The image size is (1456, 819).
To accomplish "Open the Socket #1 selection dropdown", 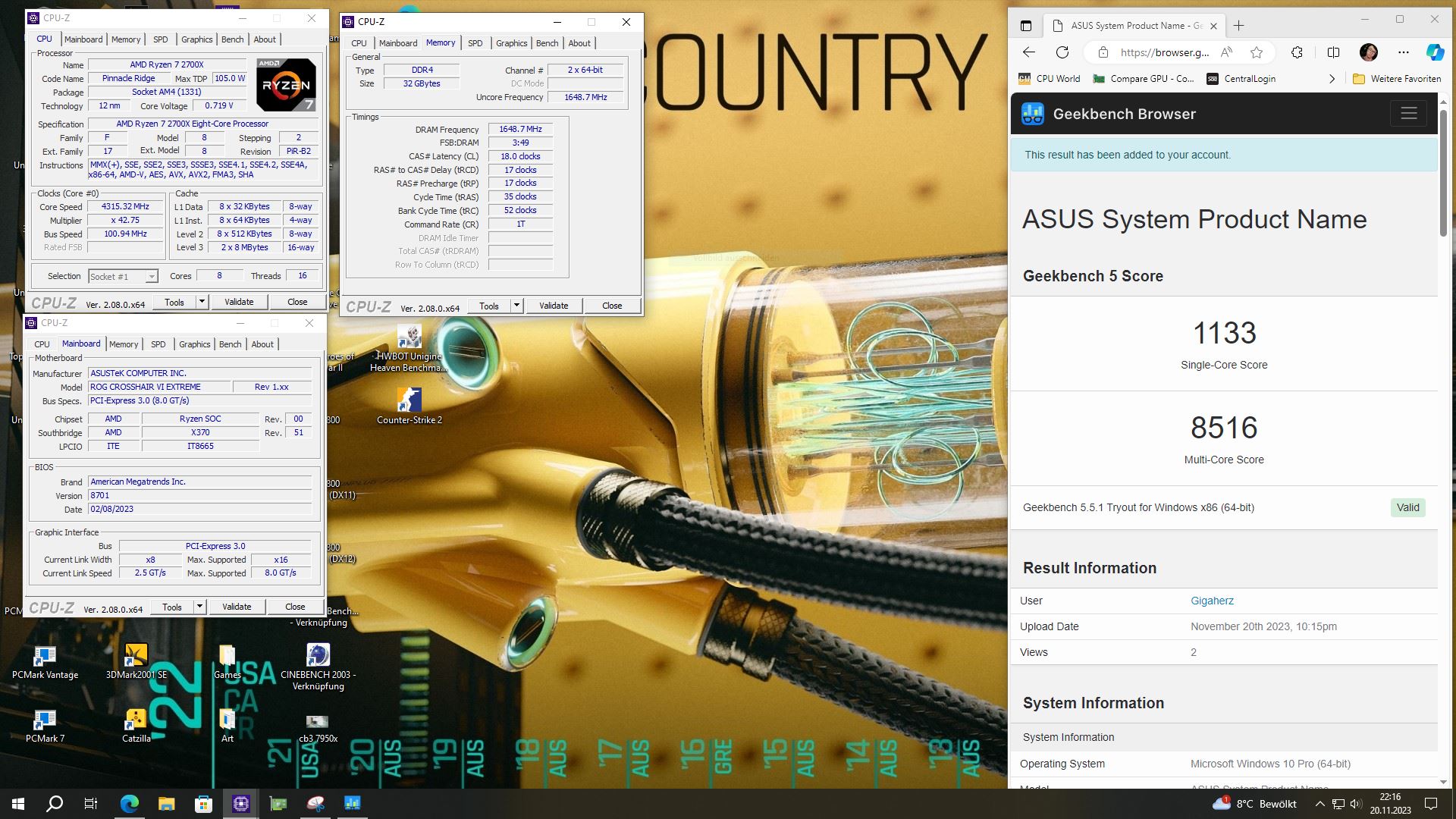I will [x=123, y=277].
